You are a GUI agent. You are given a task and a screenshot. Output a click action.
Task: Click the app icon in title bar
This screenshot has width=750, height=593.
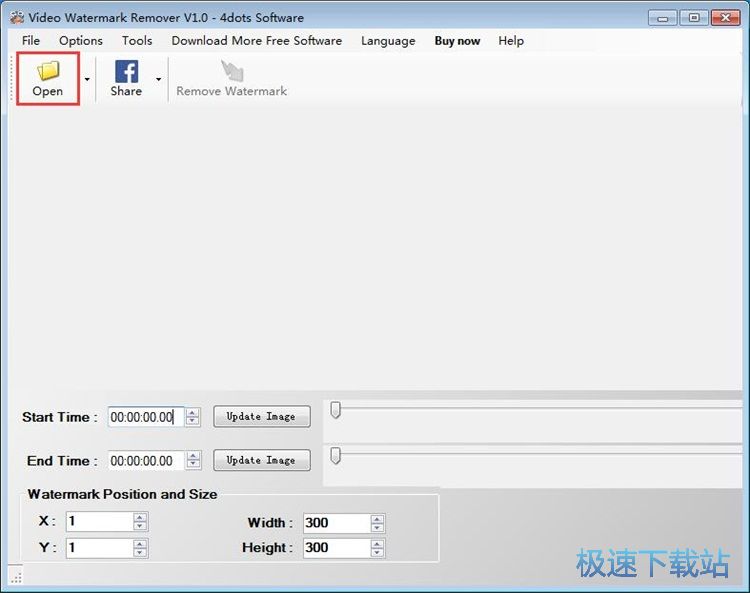pos(16,17)
